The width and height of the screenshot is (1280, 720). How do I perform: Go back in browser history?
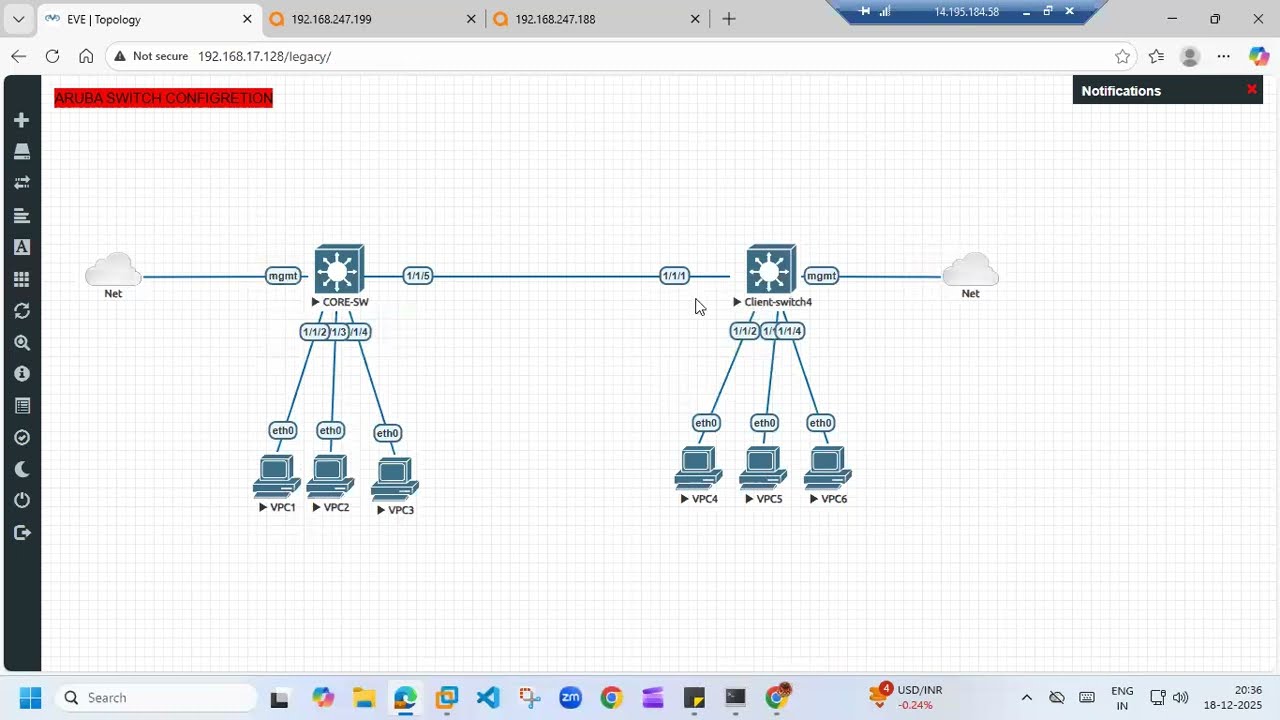[x=18, y=56]
